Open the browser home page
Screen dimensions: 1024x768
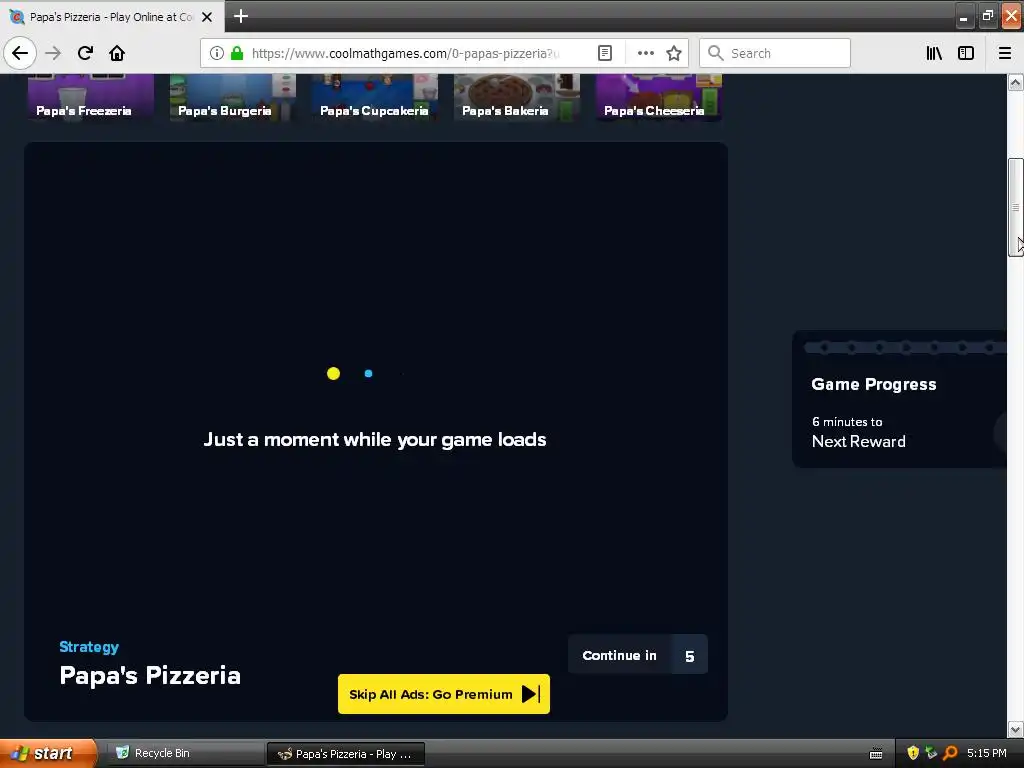point(117,53)
